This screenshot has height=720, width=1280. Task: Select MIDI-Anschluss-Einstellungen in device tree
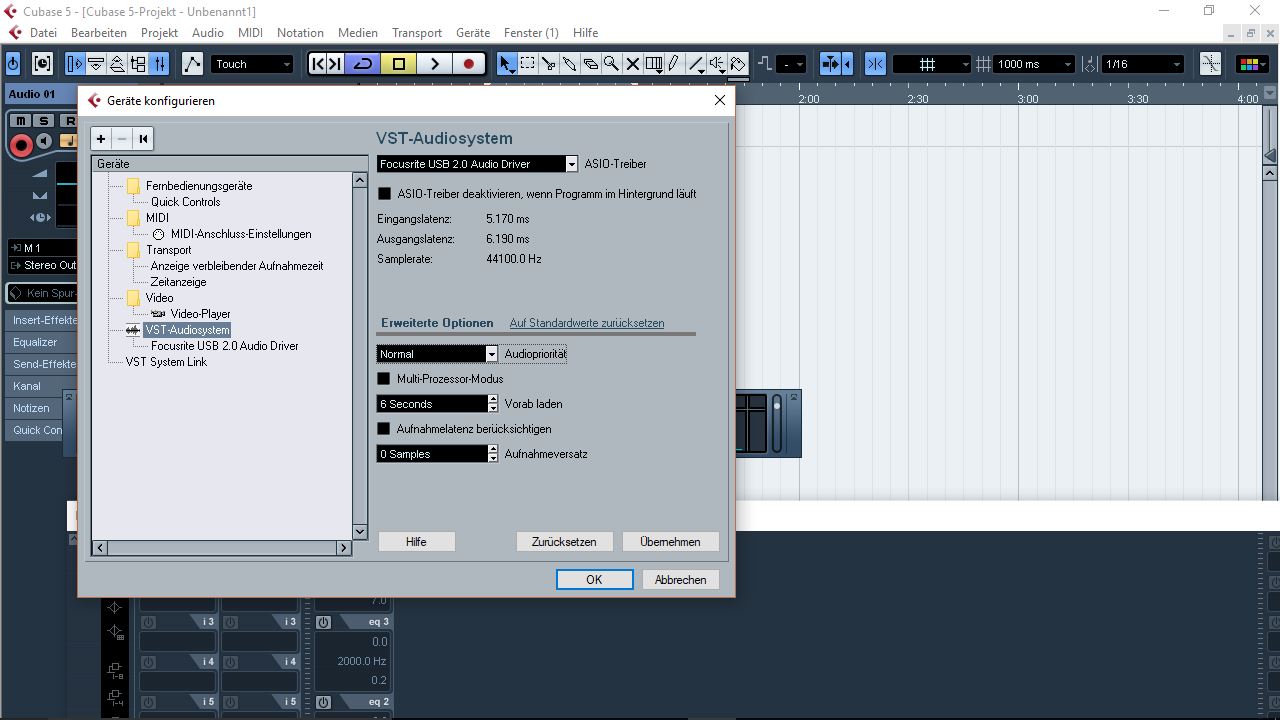(241, 234)
